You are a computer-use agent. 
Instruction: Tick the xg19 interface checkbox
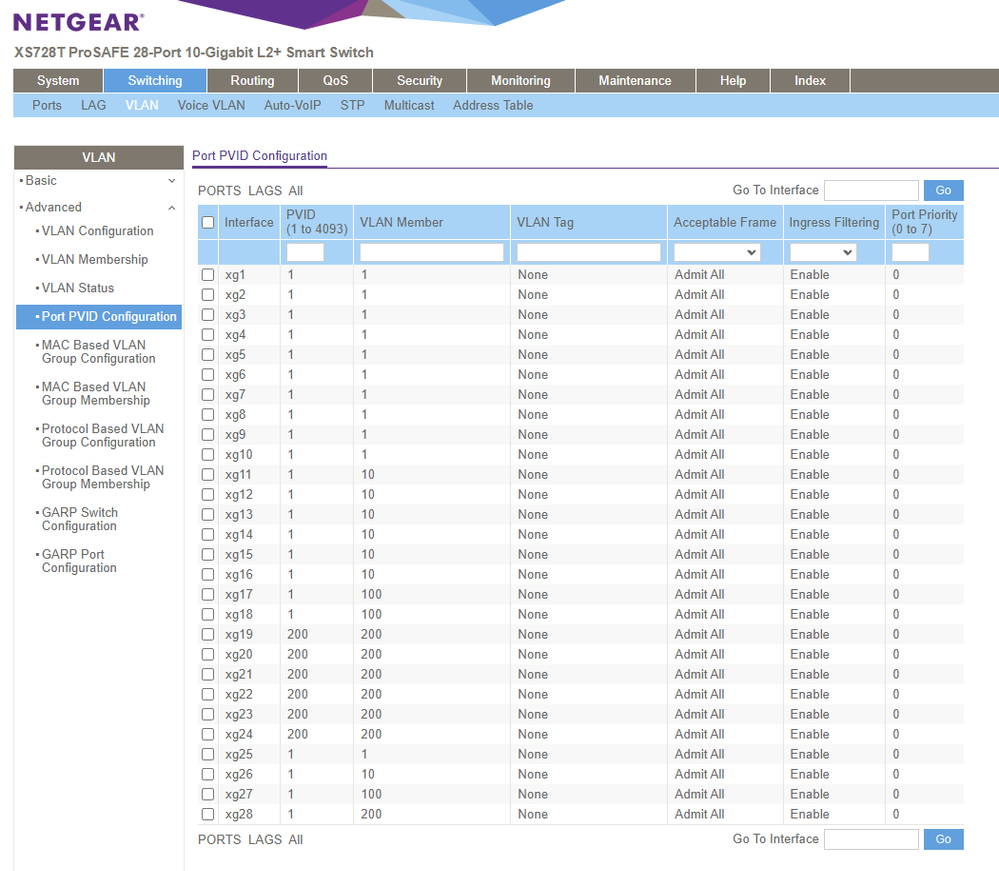pos(208,635)
